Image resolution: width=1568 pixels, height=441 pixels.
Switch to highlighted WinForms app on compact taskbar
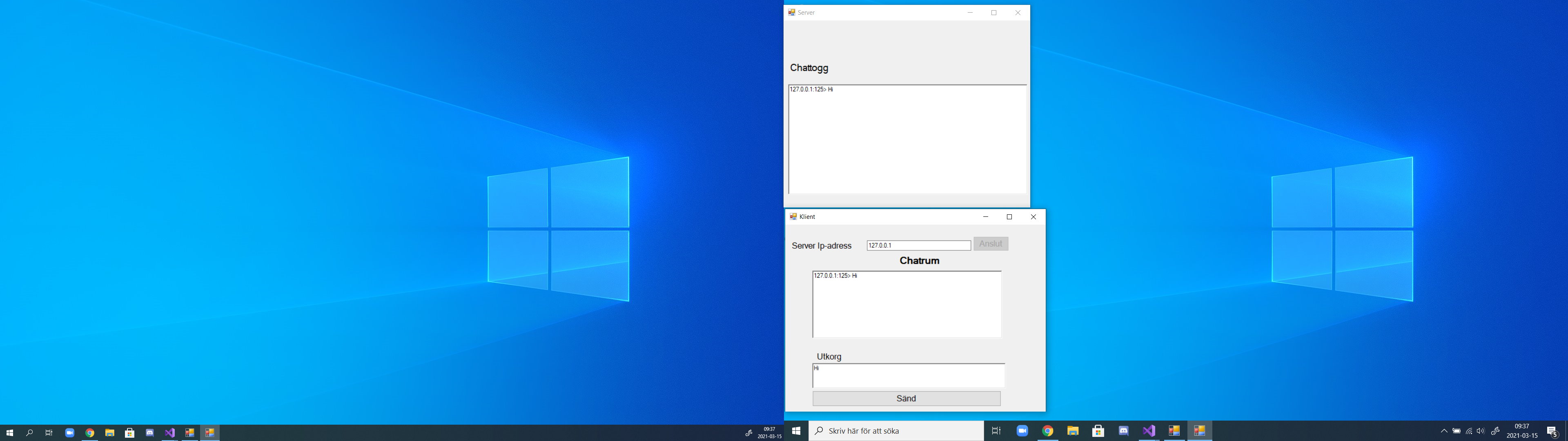click(209, 433)
